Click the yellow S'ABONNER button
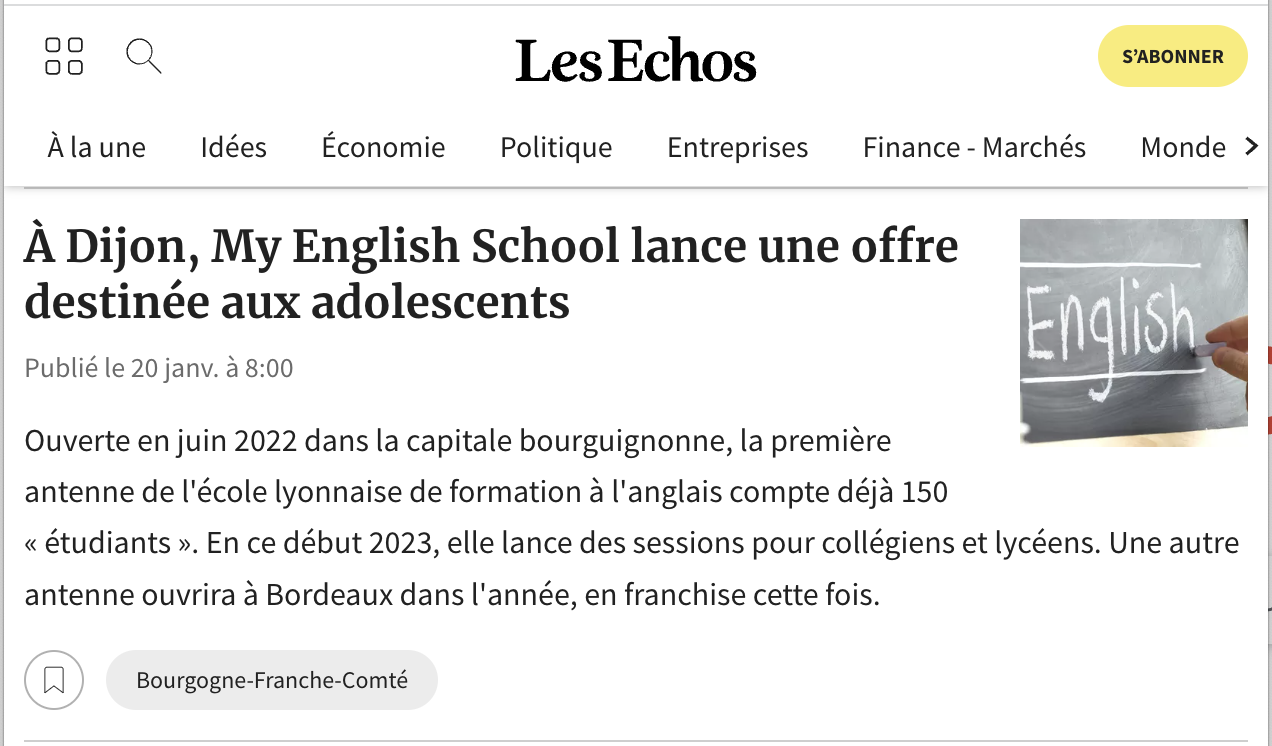The height and width of the screenshot is (746, 1272). pos(1172,57)
